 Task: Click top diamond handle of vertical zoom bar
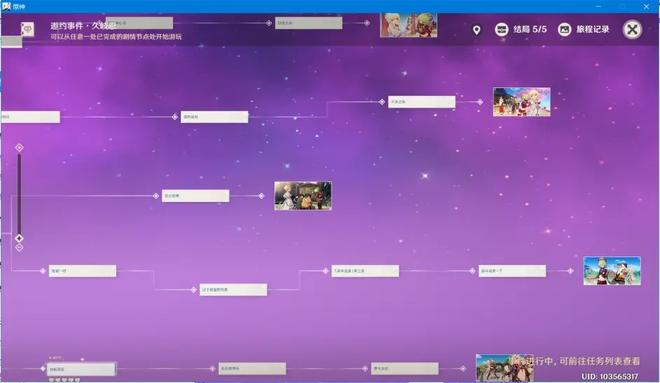tap(19, 147)
